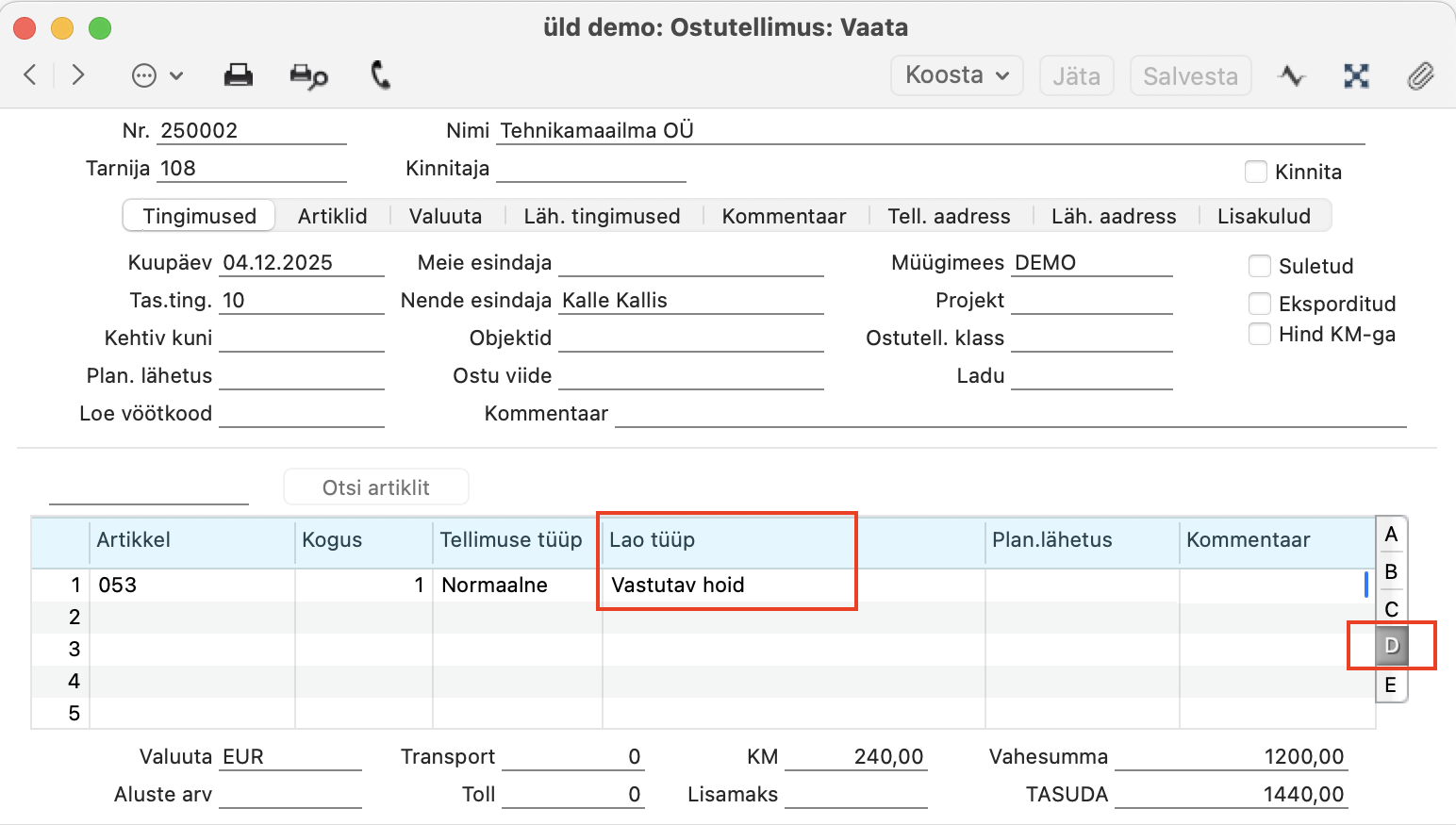Click the printer icon
The height and width of the screenshot is (825, 1456).
(238, 75)
